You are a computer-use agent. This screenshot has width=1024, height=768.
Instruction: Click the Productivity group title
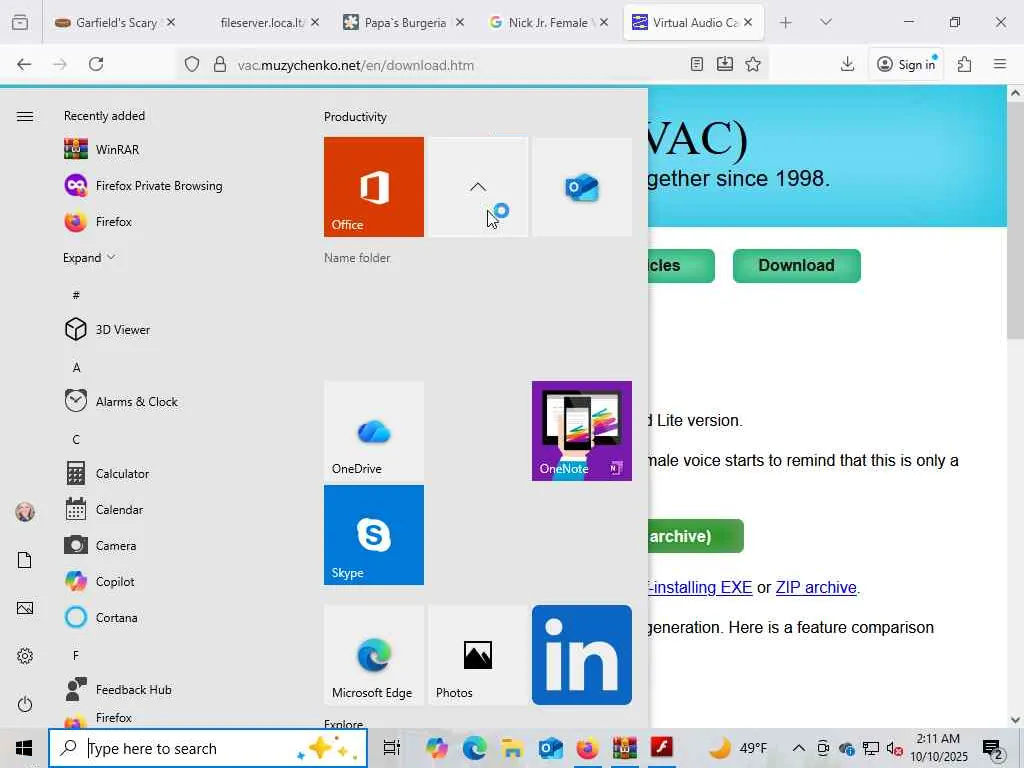point(355,117)
